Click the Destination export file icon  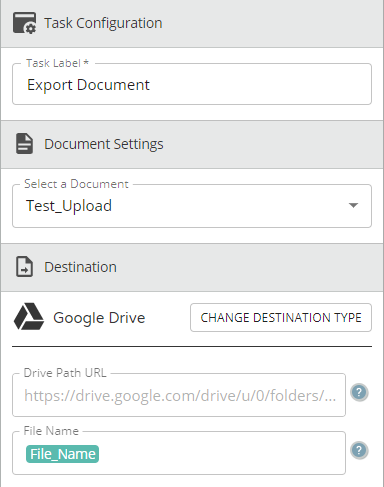point(24,267)
